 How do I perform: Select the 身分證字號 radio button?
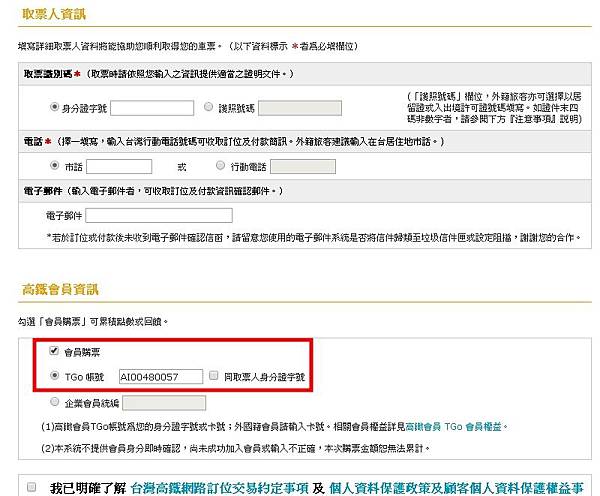point(54,107)
